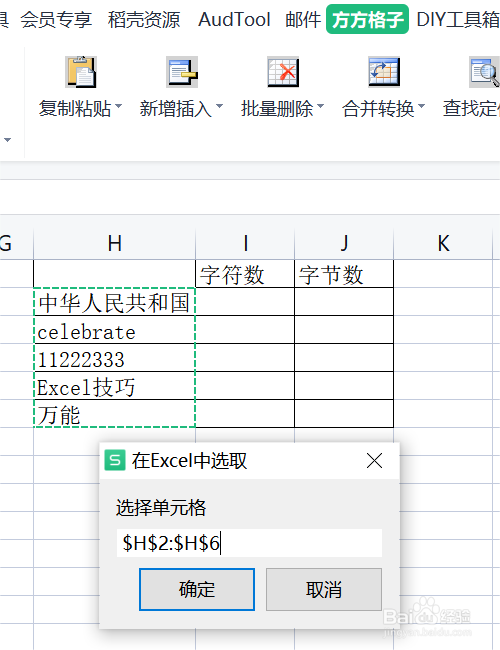The image size is (500, 650).
Task: Switch to the AudTool tab
Action: point(234,19)
